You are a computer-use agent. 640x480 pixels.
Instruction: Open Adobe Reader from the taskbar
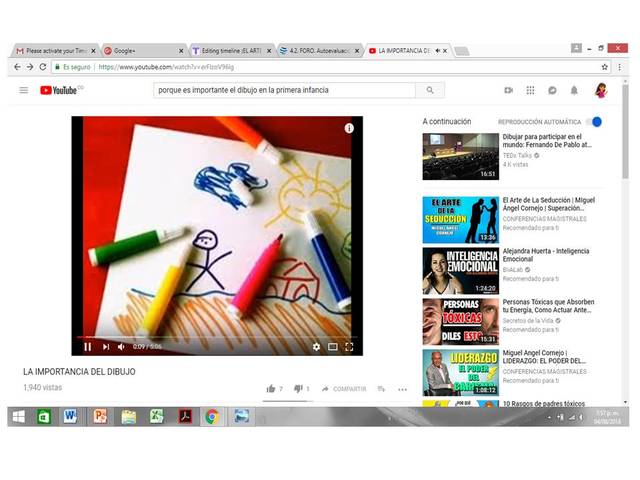185,417
